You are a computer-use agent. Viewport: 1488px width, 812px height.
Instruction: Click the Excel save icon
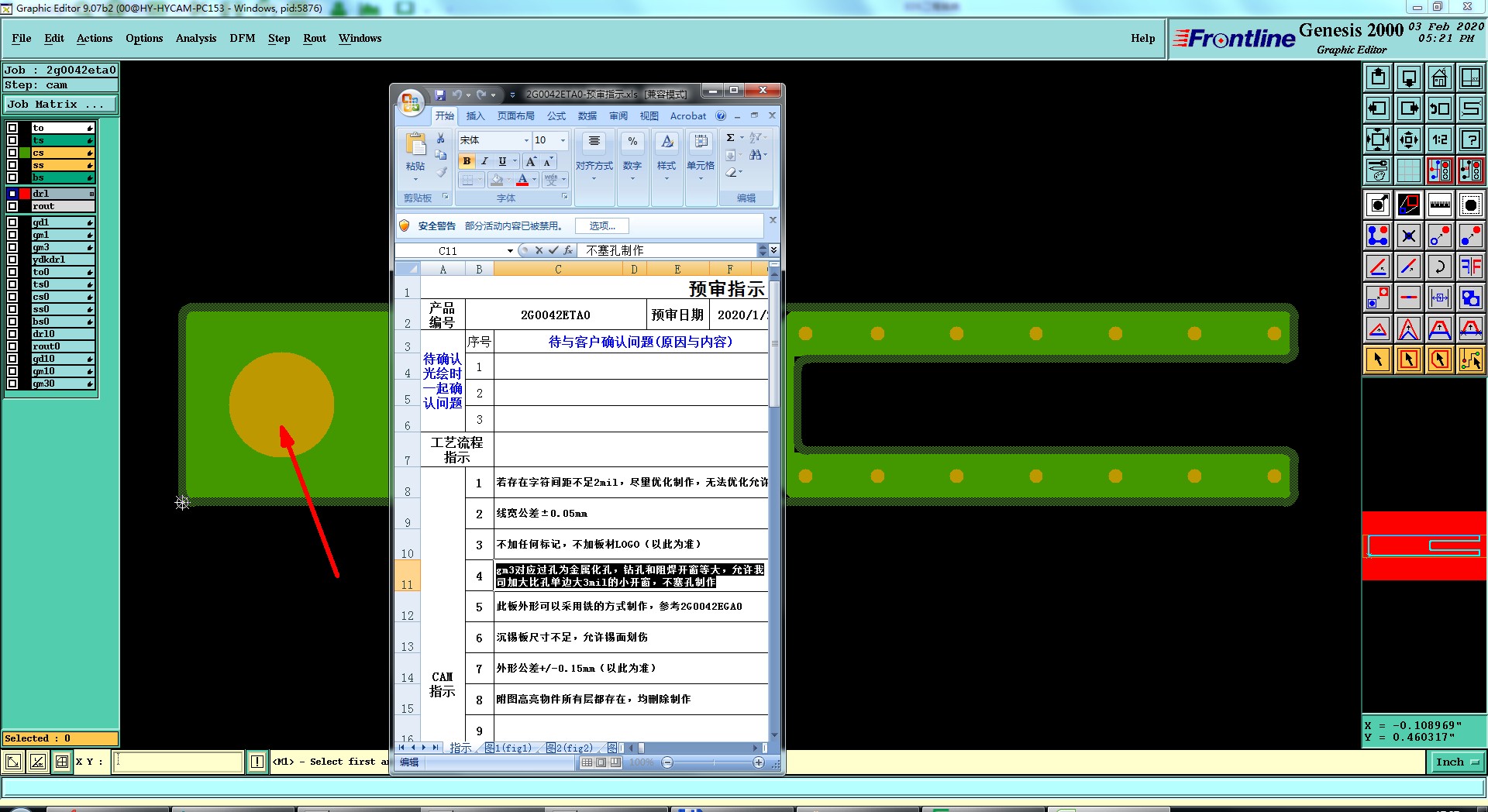coord(439,95)
